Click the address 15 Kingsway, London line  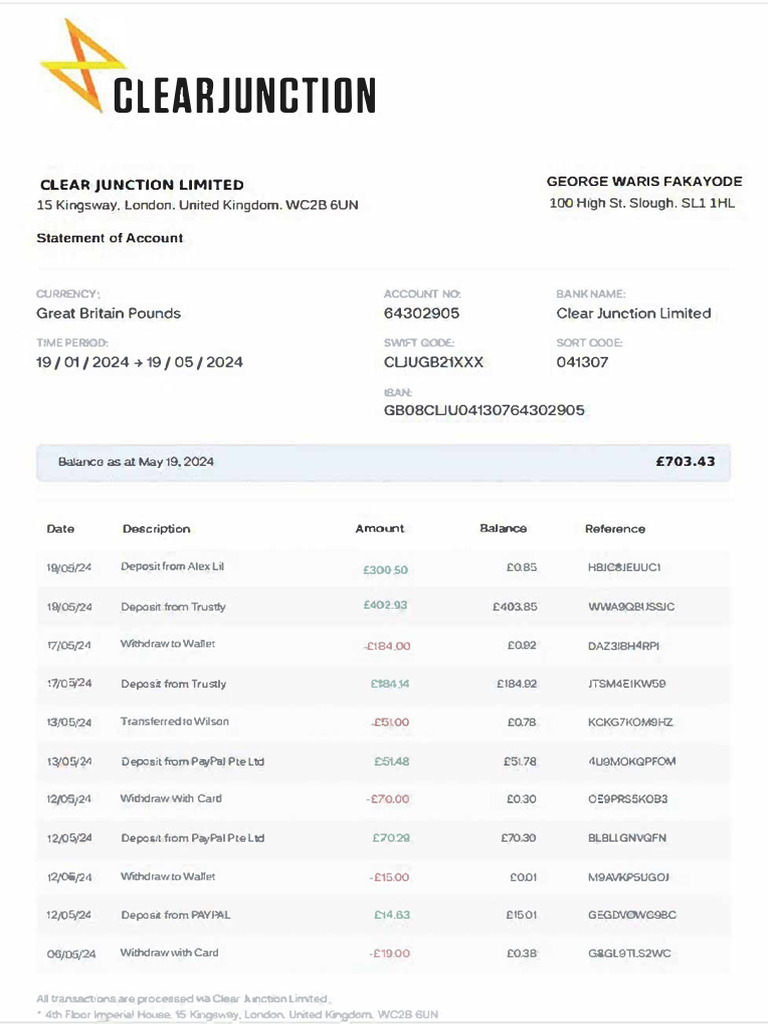tap(197, 205)
